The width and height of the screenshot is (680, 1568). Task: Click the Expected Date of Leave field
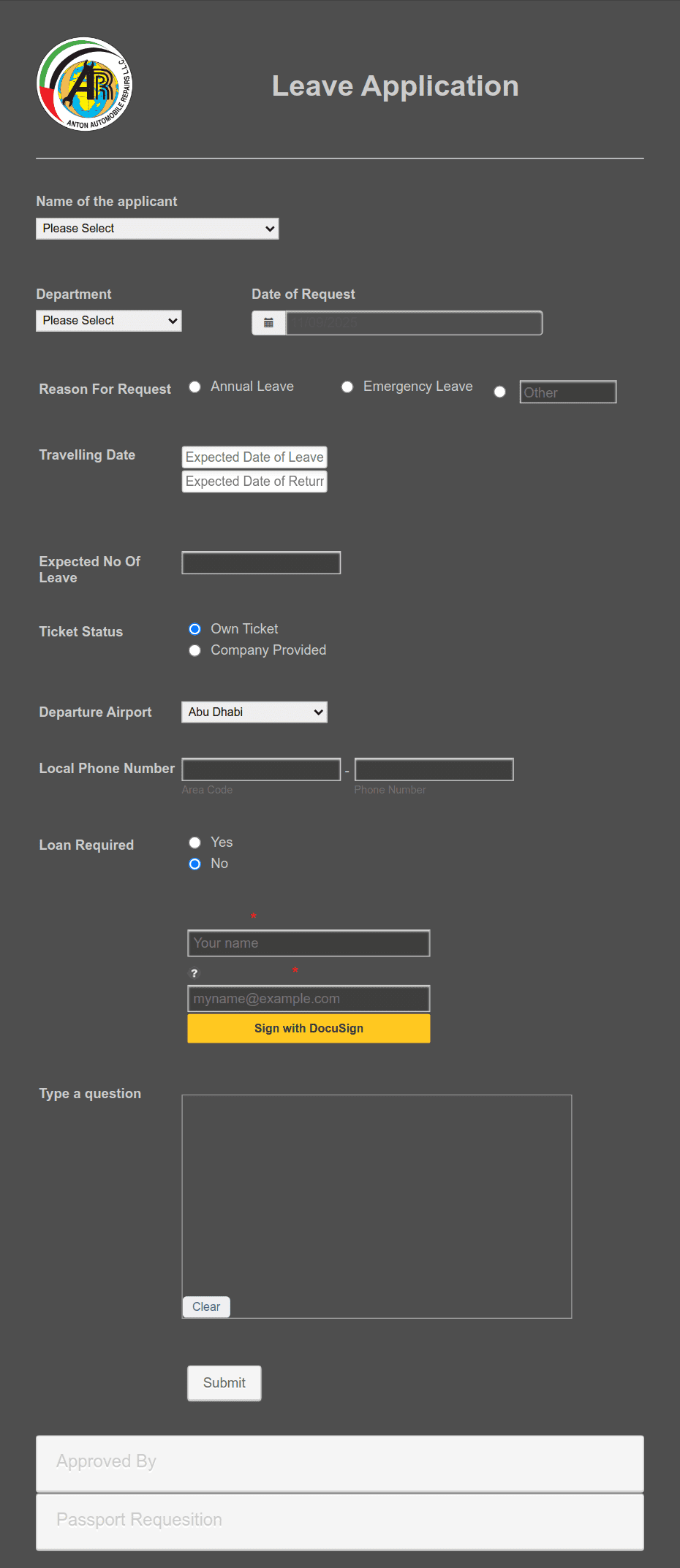254,457
